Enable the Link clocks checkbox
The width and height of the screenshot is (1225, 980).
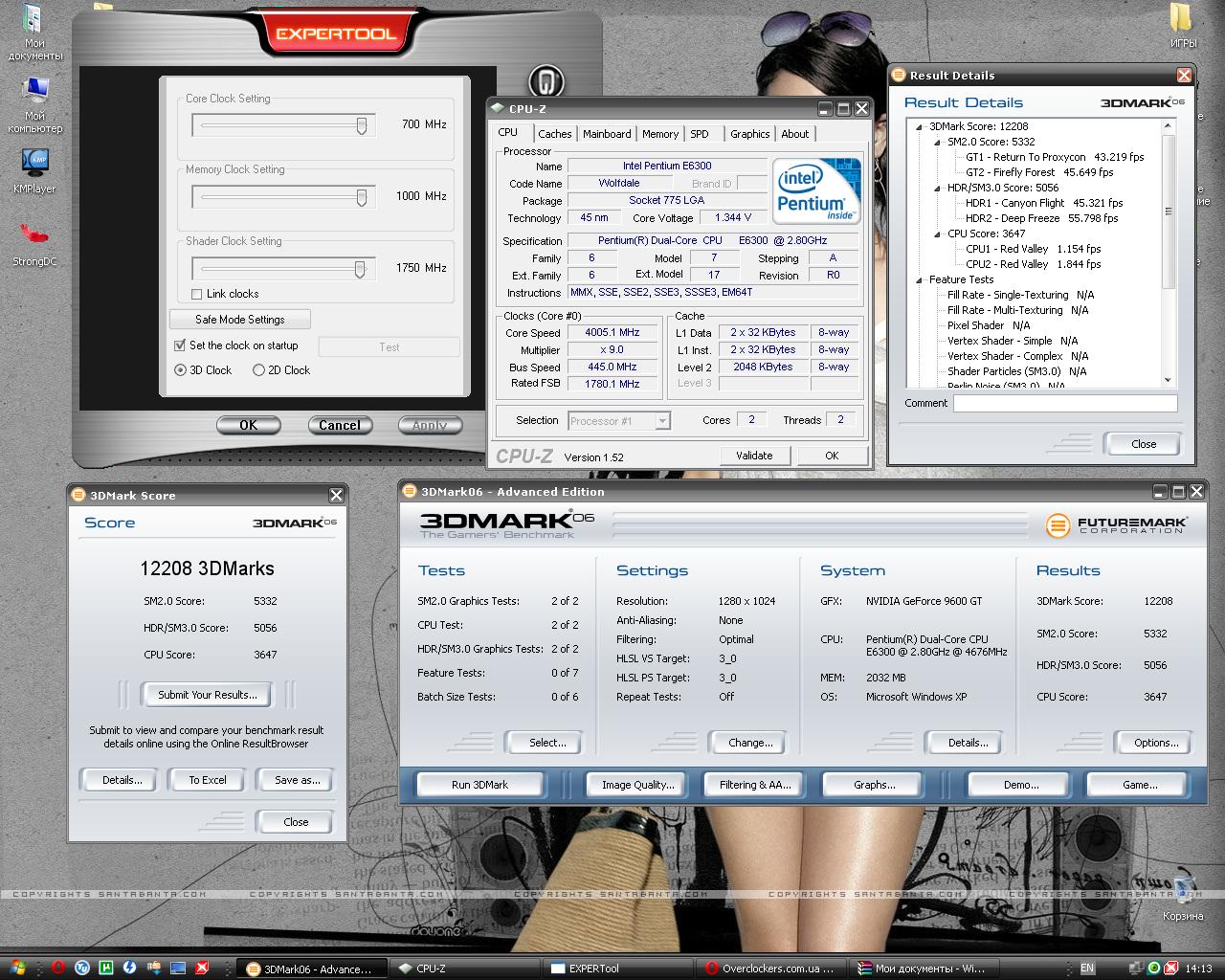[x=197, y=294]
